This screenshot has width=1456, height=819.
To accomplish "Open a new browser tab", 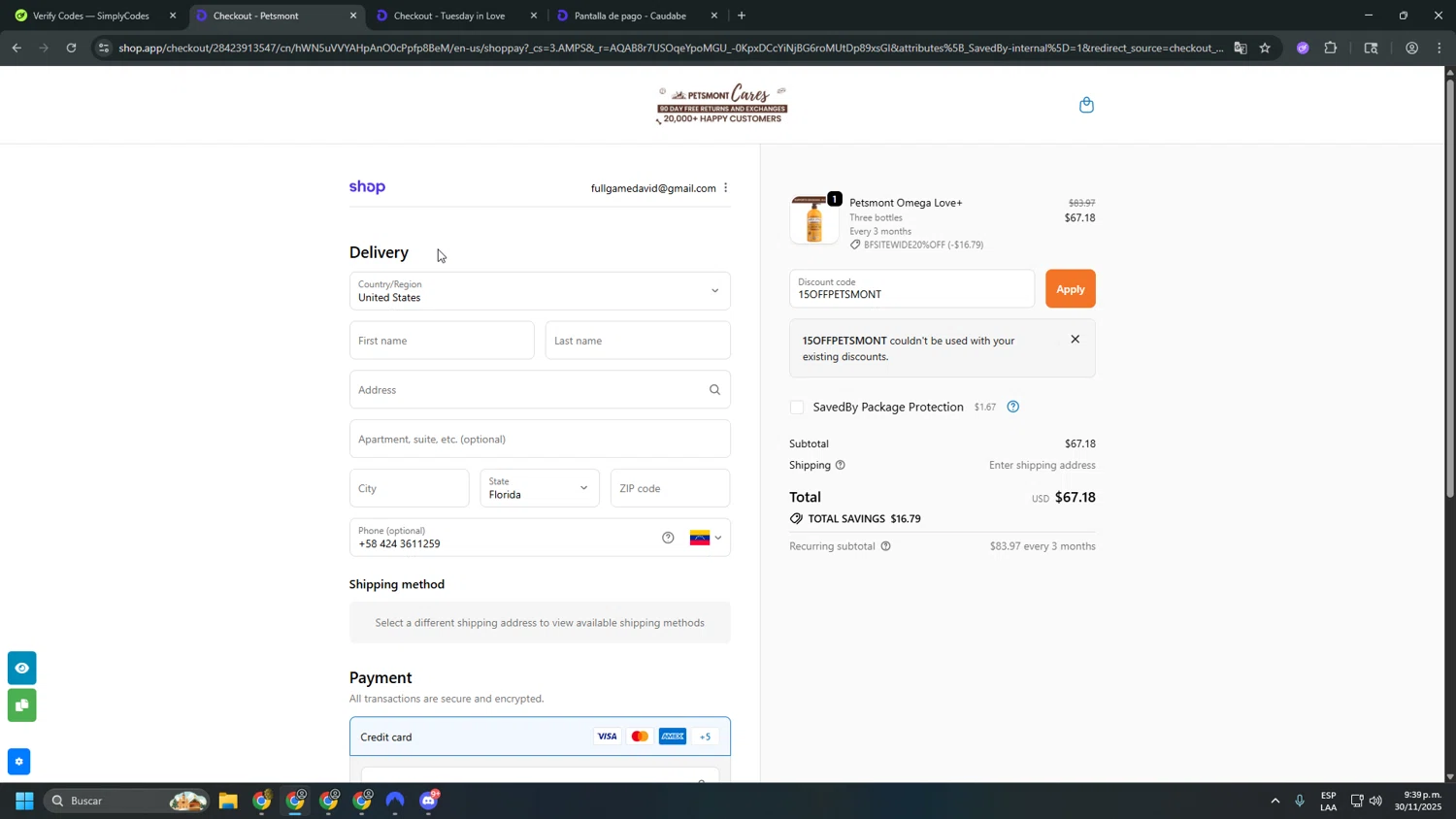I will point(742,16).
